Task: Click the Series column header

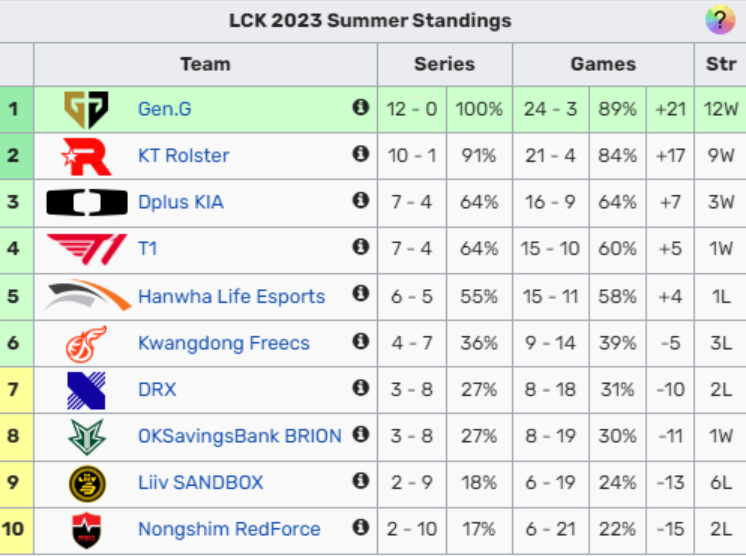Action: coord(445,64)
